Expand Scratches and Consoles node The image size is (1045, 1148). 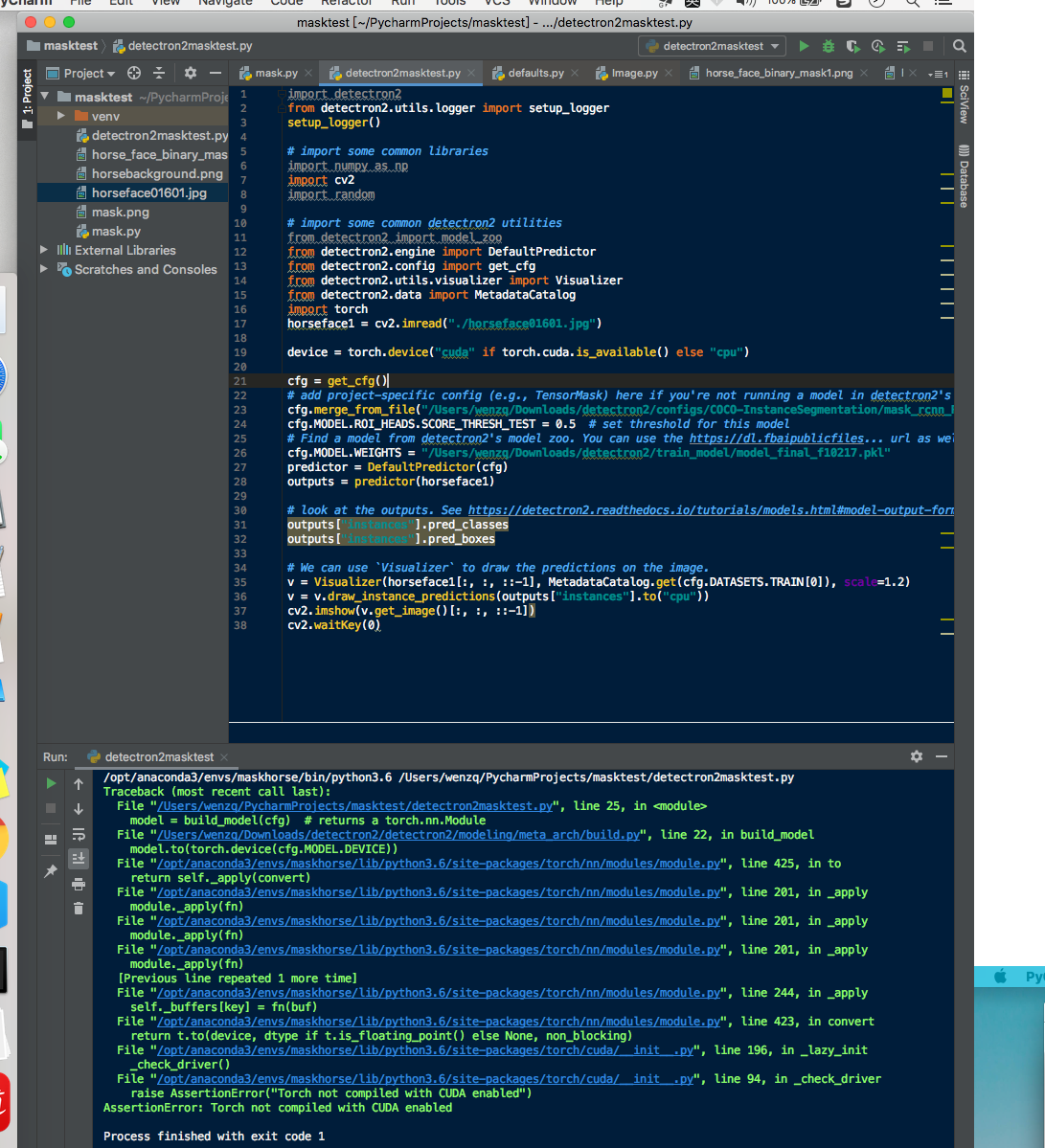pyautogui.click(x=45, y=269)
